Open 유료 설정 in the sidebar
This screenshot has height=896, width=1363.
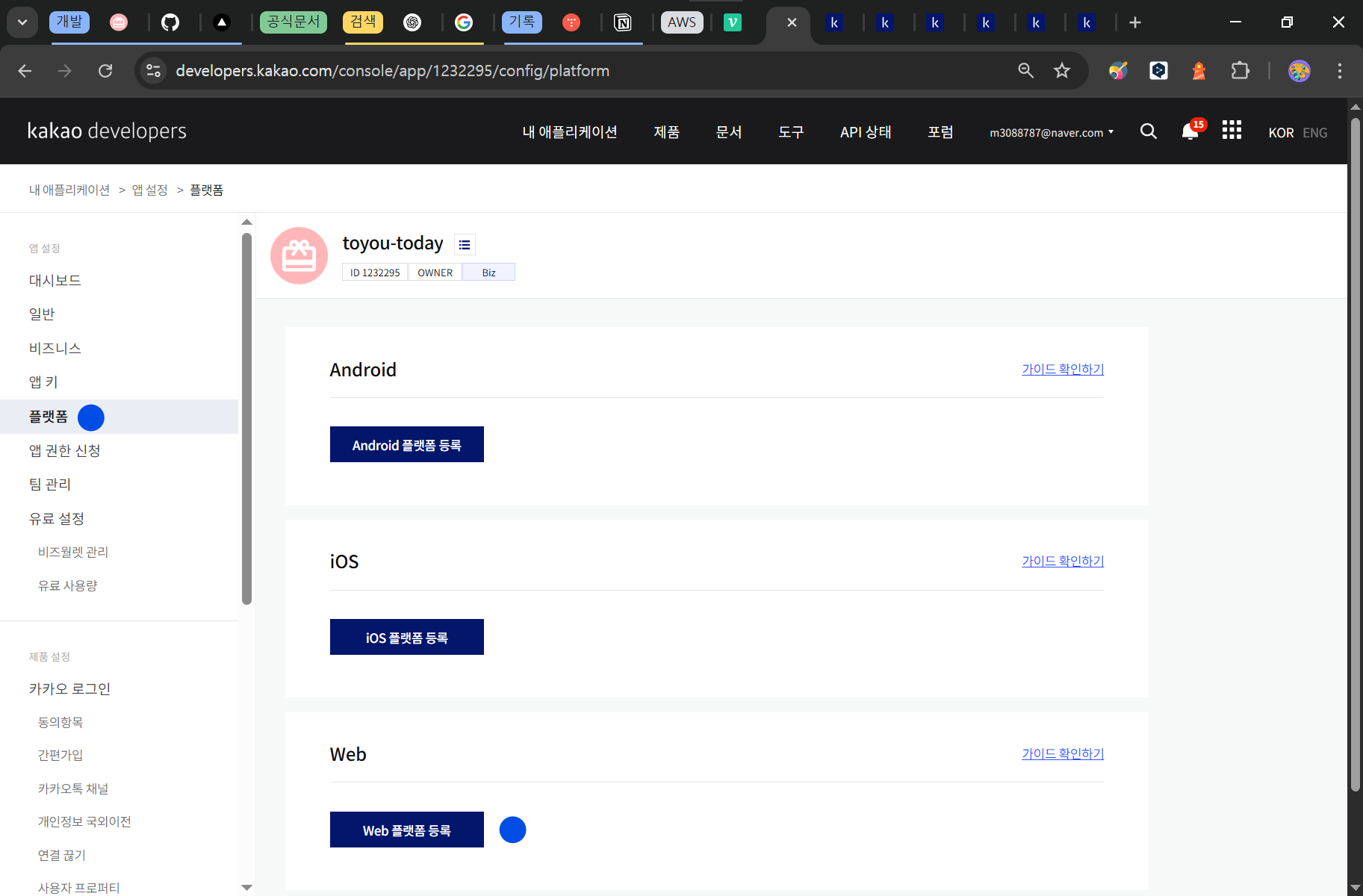[57, 519]
